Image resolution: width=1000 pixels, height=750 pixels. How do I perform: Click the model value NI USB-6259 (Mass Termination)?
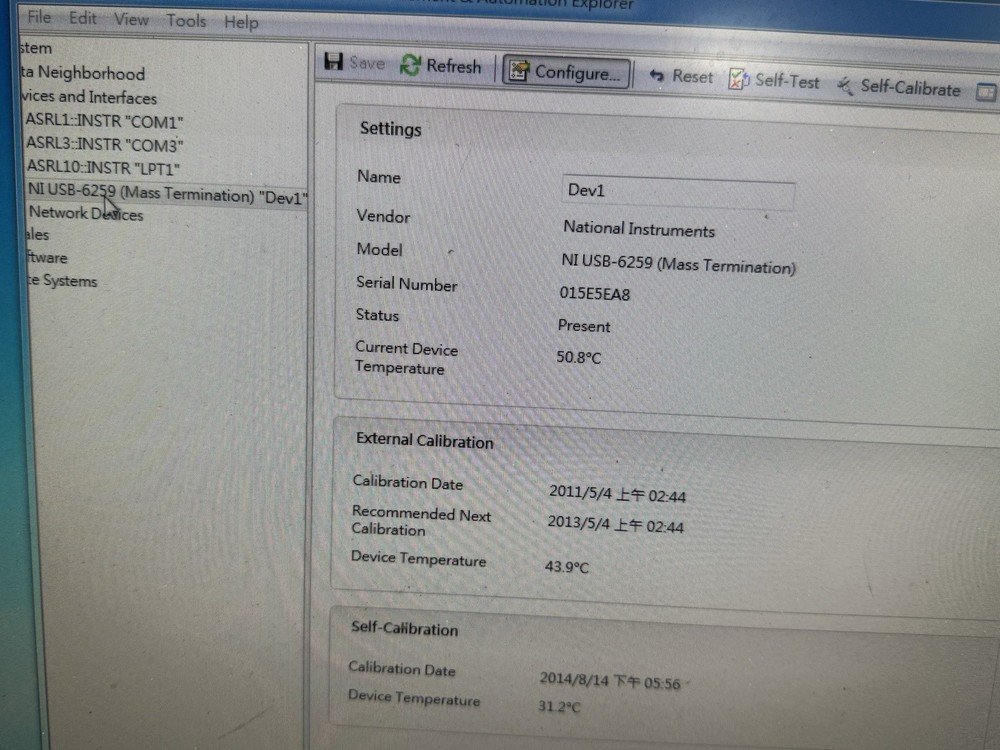coord(678,263)
